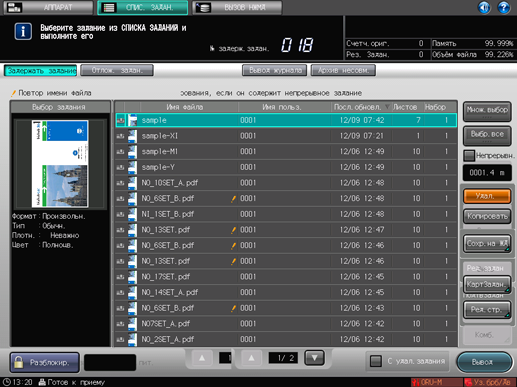The width and height of the screenshot is (517, 387).
Task: Go to next page with down arrow
Action: 314,358
